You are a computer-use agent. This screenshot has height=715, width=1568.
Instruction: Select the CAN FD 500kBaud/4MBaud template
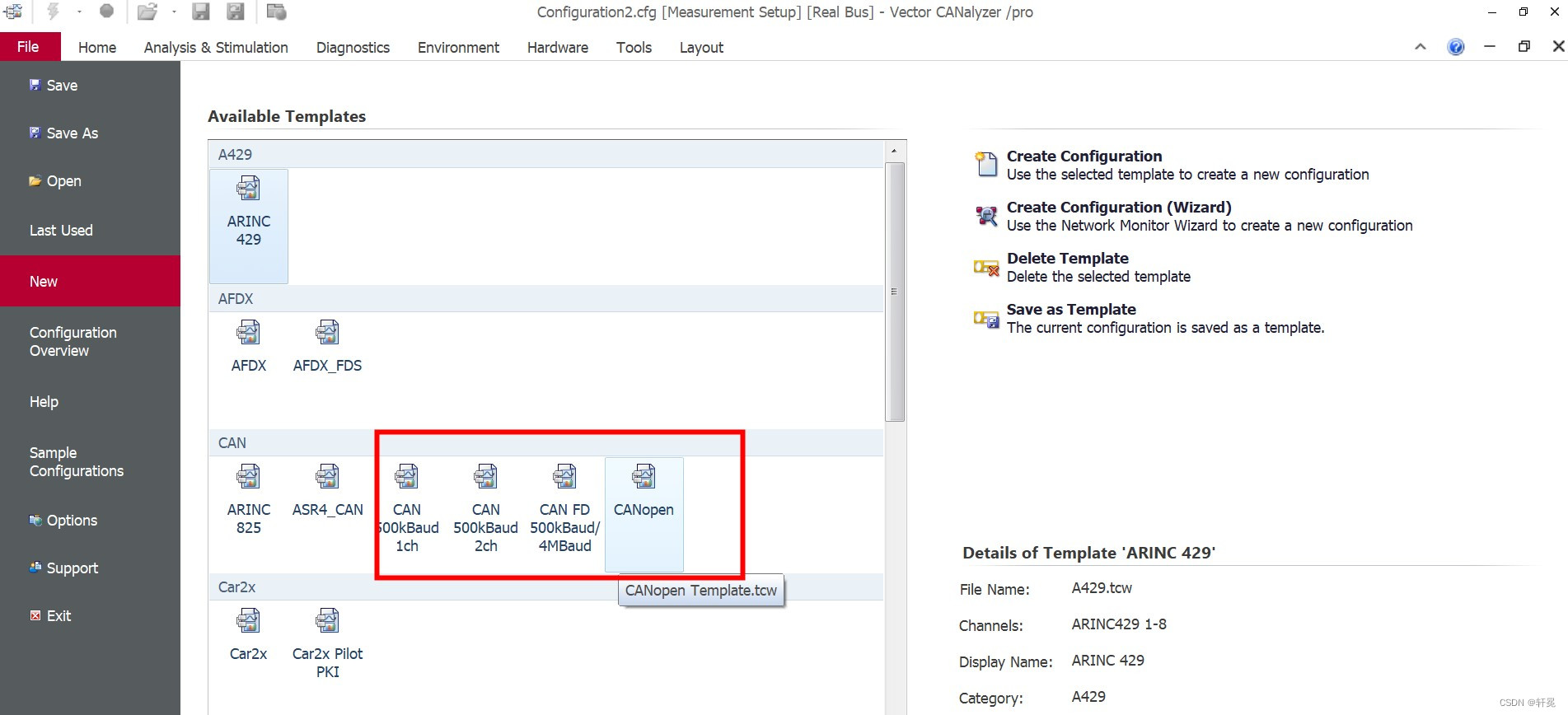point(564,508)
